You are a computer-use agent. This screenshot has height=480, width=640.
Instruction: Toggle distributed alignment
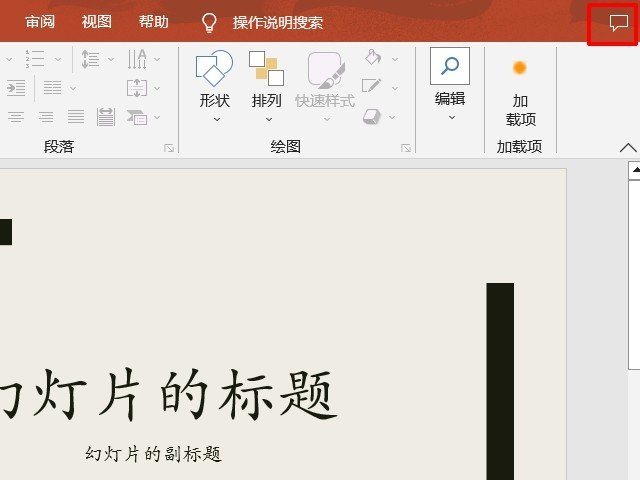tap(106, 117)
